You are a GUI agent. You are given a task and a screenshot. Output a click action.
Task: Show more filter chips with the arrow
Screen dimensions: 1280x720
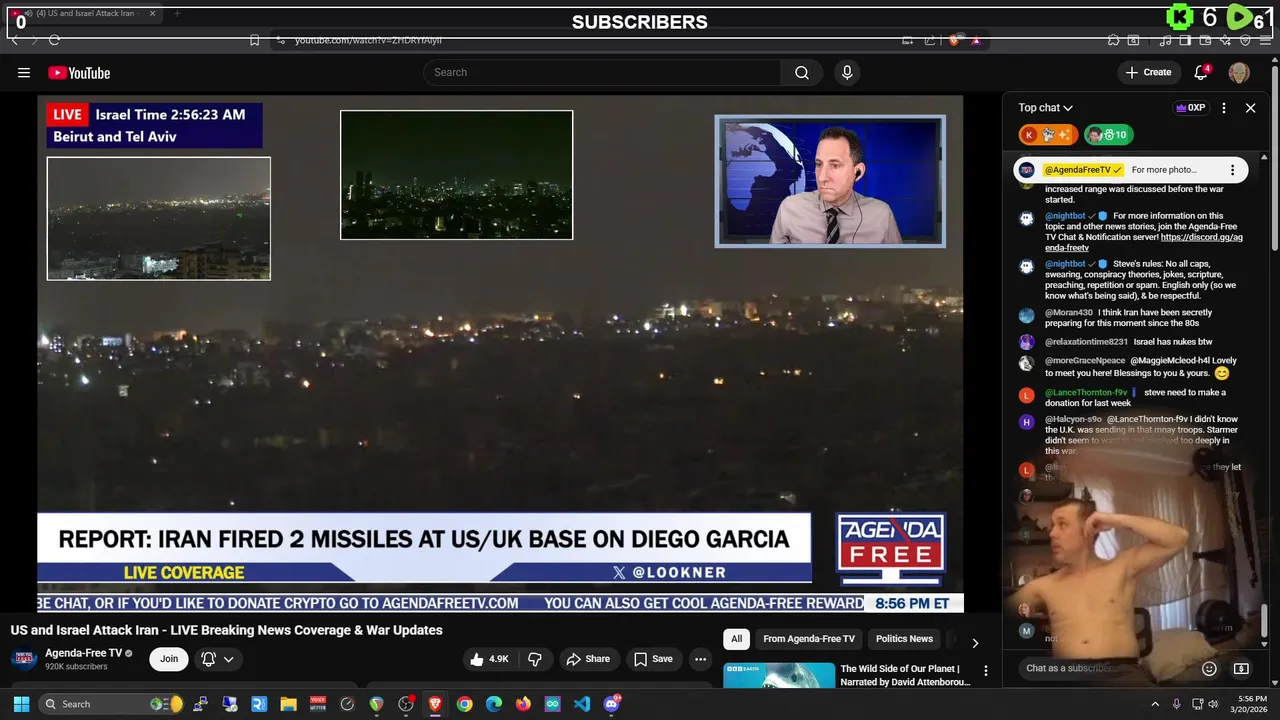975,643
